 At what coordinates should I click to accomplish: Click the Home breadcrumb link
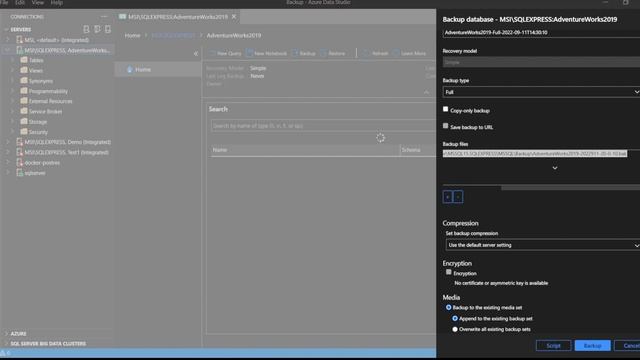point(132,36)
